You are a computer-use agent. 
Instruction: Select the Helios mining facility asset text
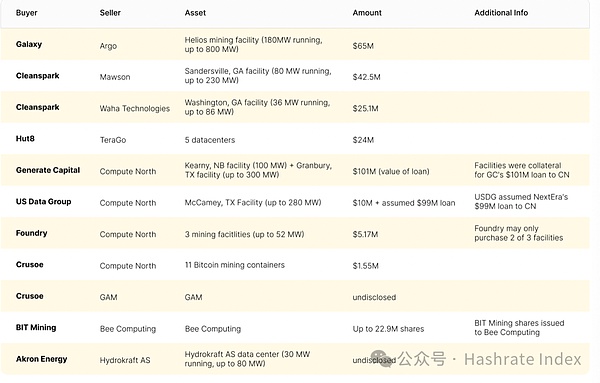(x=253, y=44)
